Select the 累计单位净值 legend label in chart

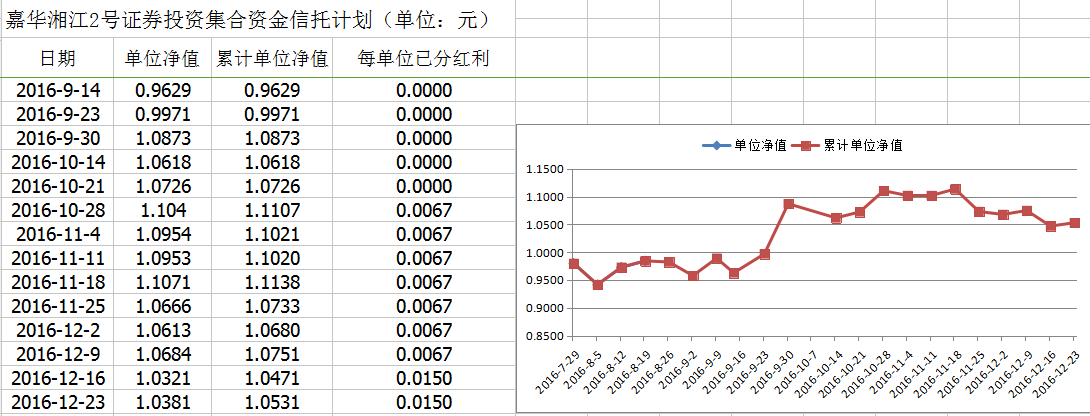[862, 146]
